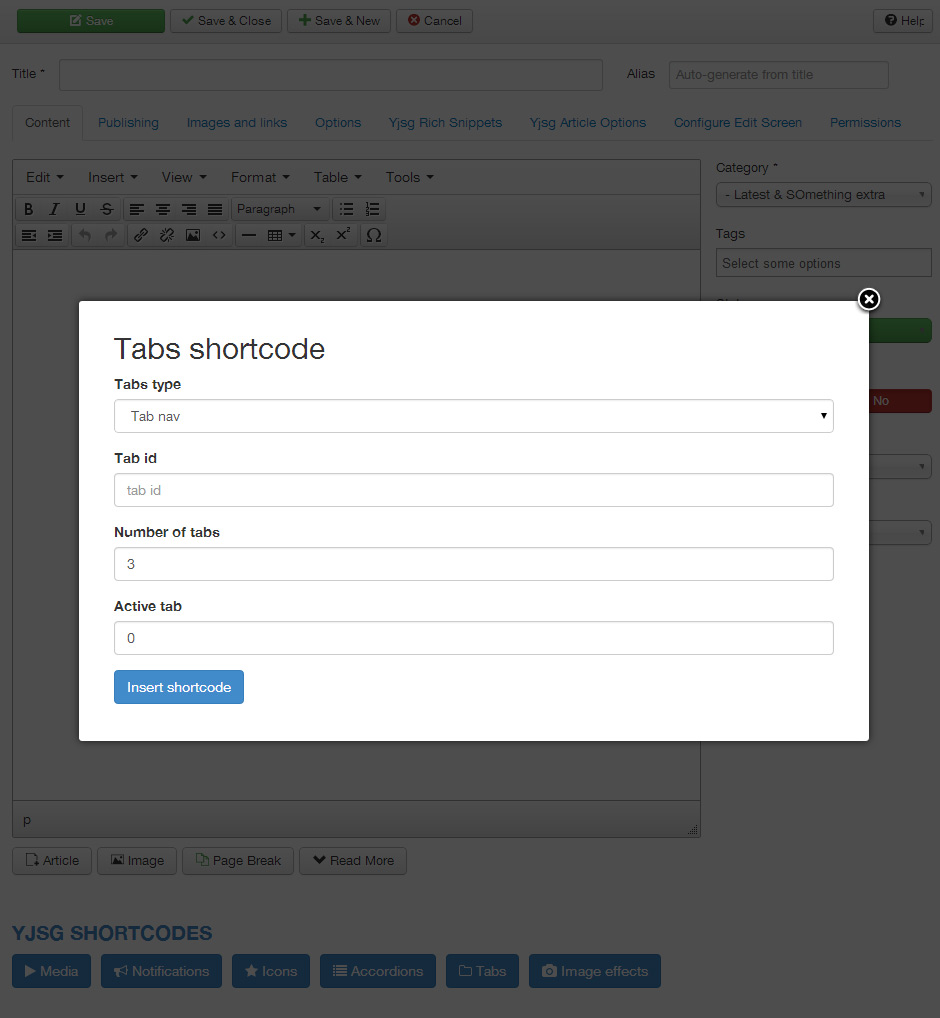The image size is (940, 1018).
Task: Click the Save & Close button
Action: click(x=226, y=21)
